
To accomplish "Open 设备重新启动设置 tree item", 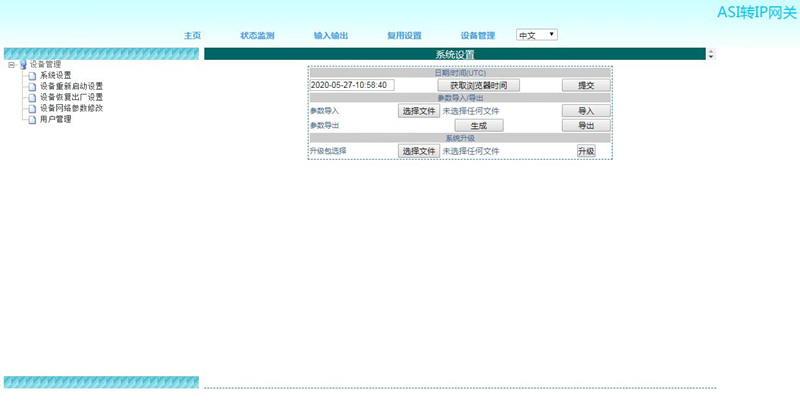I will 71,86.
